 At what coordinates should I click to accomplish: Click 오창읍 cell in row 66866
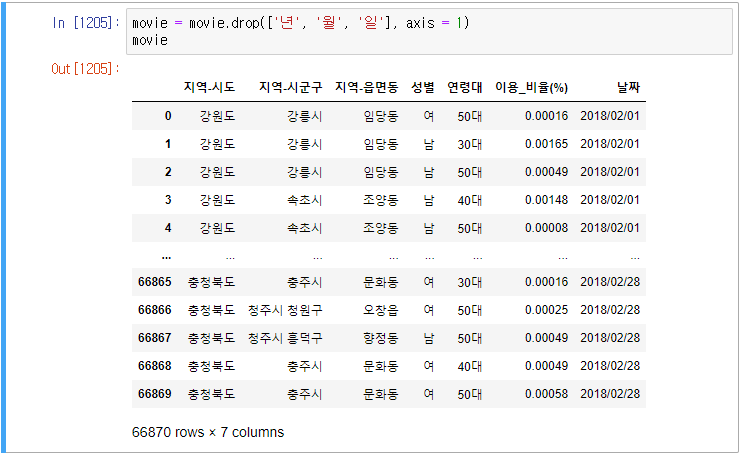(381, 310)
